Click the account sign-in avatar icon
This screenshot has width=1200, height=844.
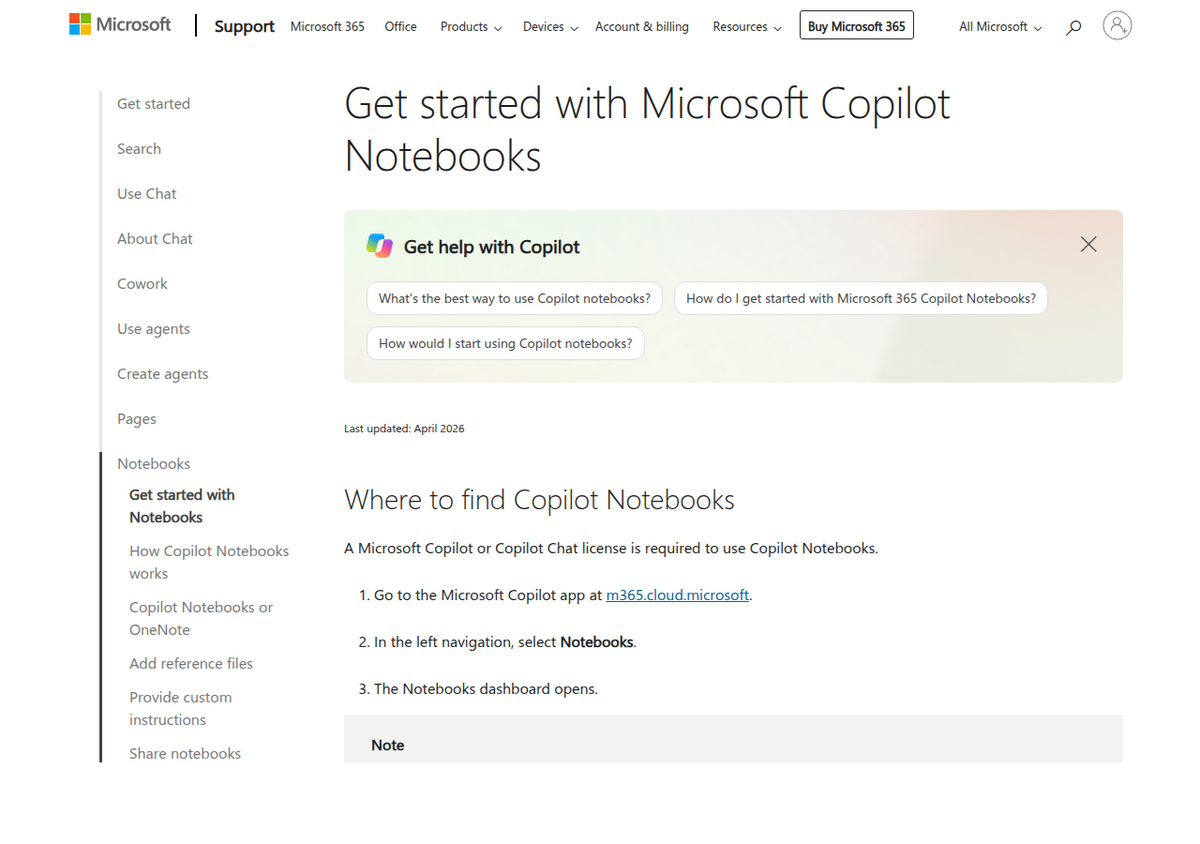tap(1117, 26)
